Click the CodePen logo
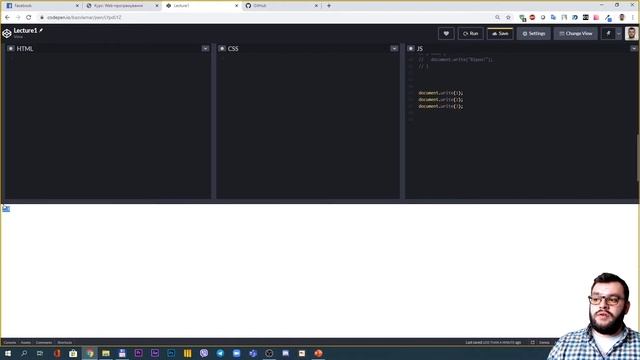The height and width of the screenshot is (360, 640). [x=7, y=33]
